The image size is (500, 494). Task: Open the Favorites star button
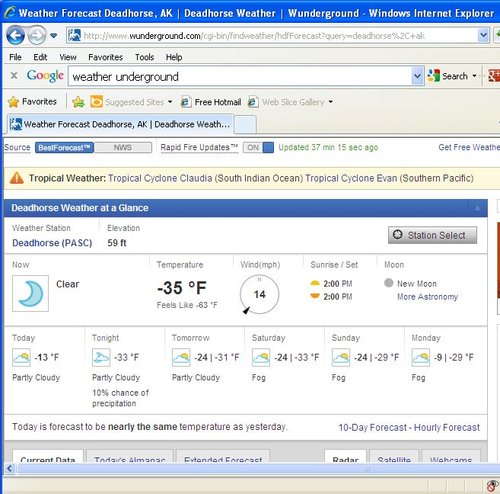[x=32, y=102]
